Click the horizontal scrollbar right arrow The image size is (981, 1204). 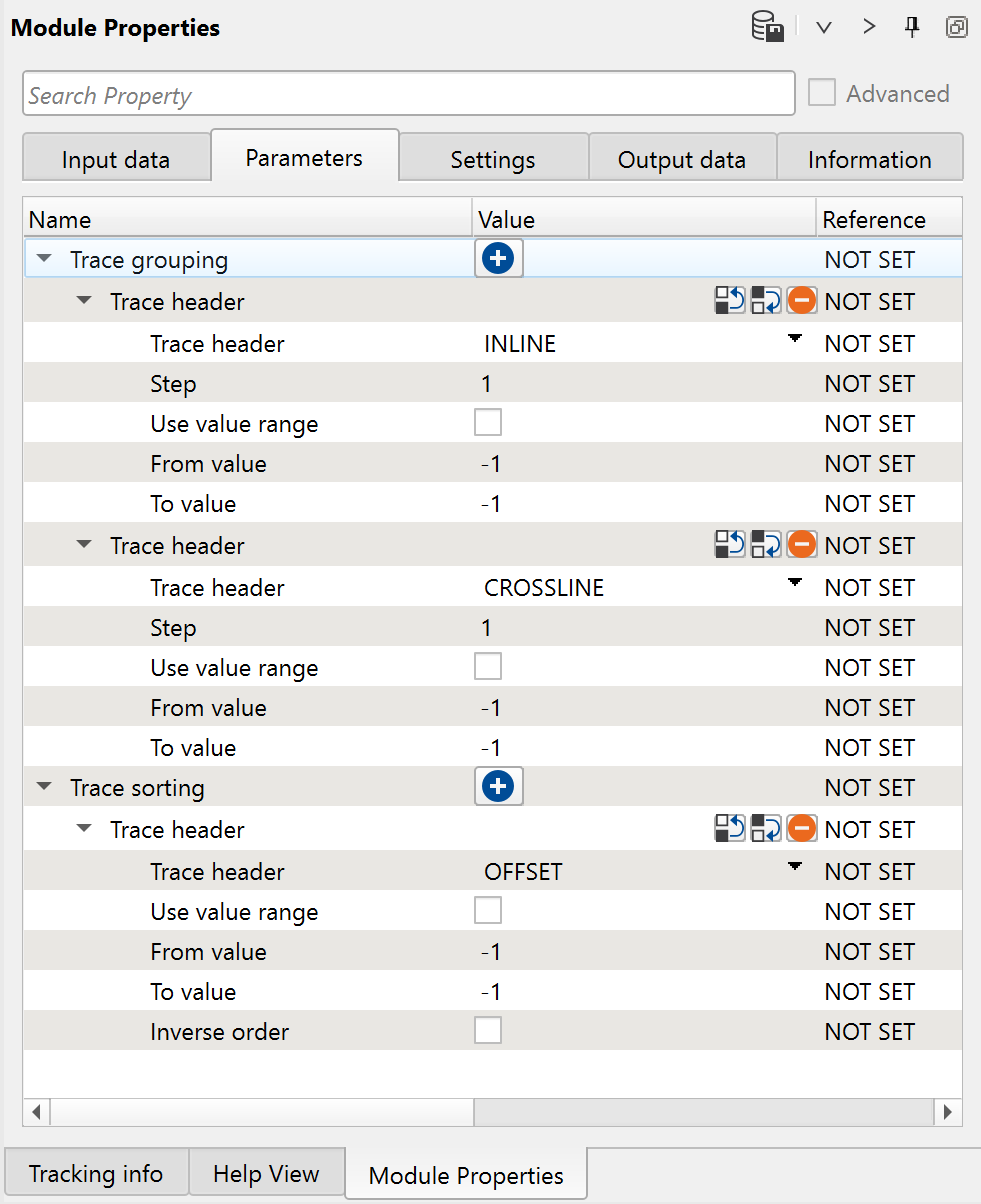click(x=947, y=1111)
